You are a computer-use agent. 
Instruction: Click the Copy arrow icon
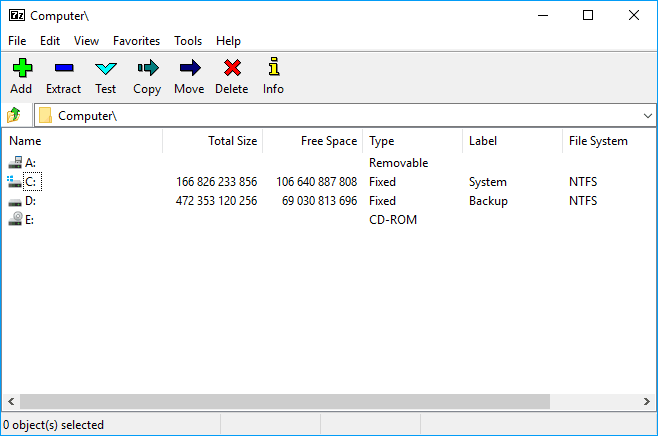[148, 68]
